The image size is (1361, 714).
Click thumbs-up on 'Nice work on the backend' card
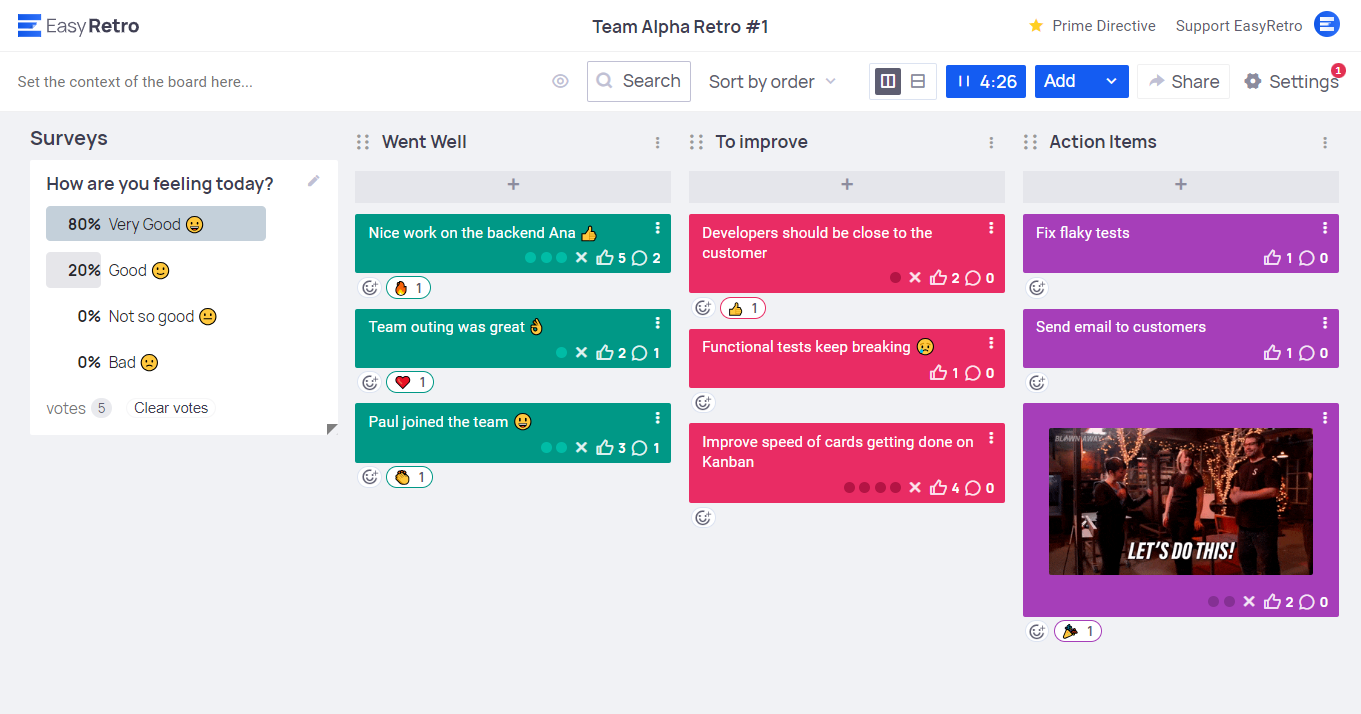[604, 258]
